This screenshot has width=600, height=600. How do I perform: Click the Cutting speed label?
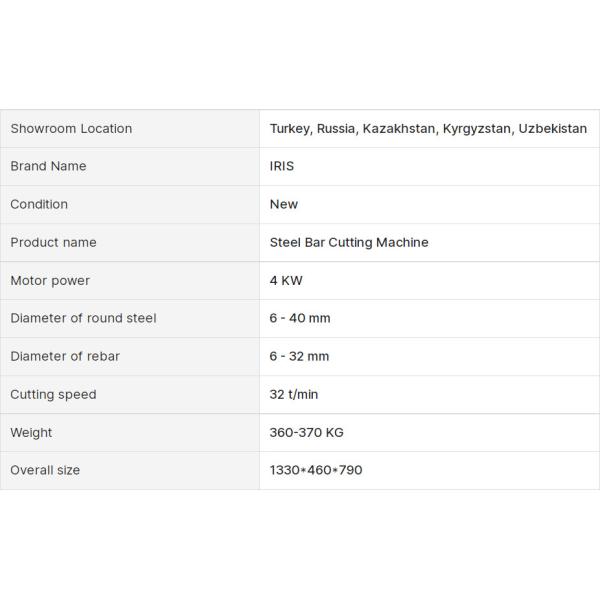pos(53,394)
